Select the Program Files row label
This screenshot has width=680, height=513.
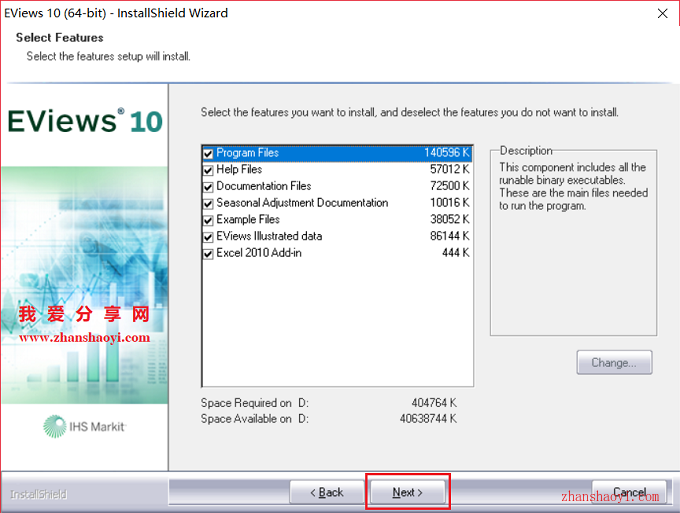[x=247, y=153]
